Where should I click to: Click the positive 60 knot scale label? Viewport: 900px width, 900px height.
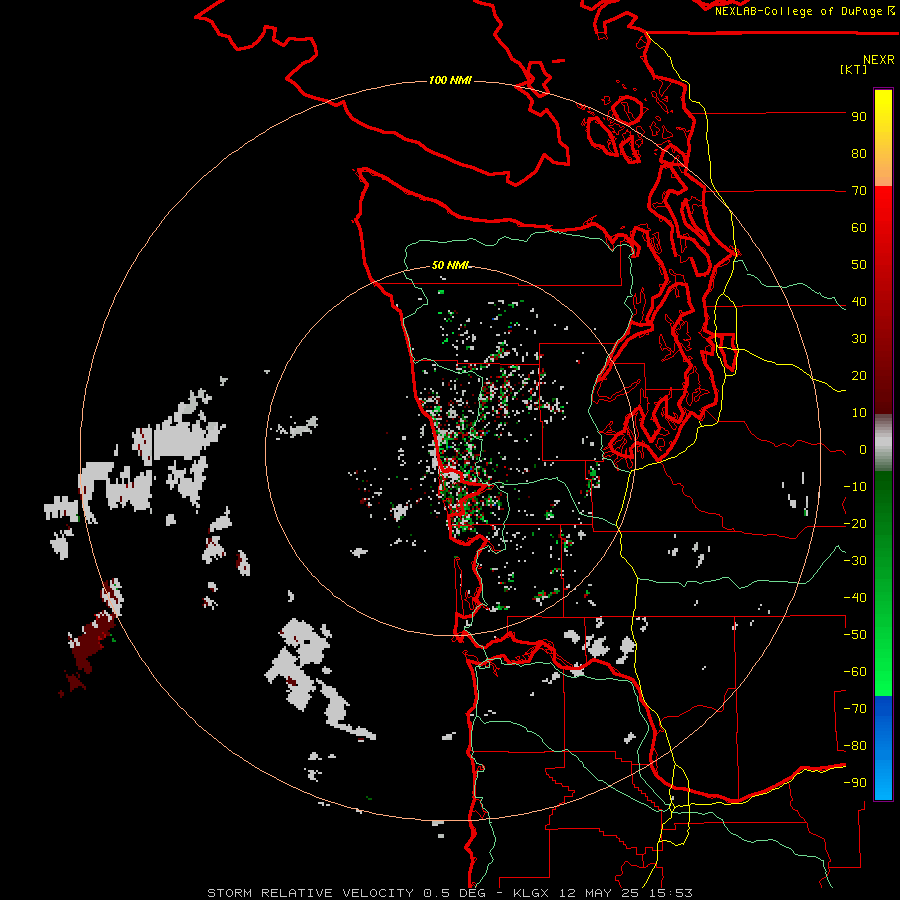(859, 228)
